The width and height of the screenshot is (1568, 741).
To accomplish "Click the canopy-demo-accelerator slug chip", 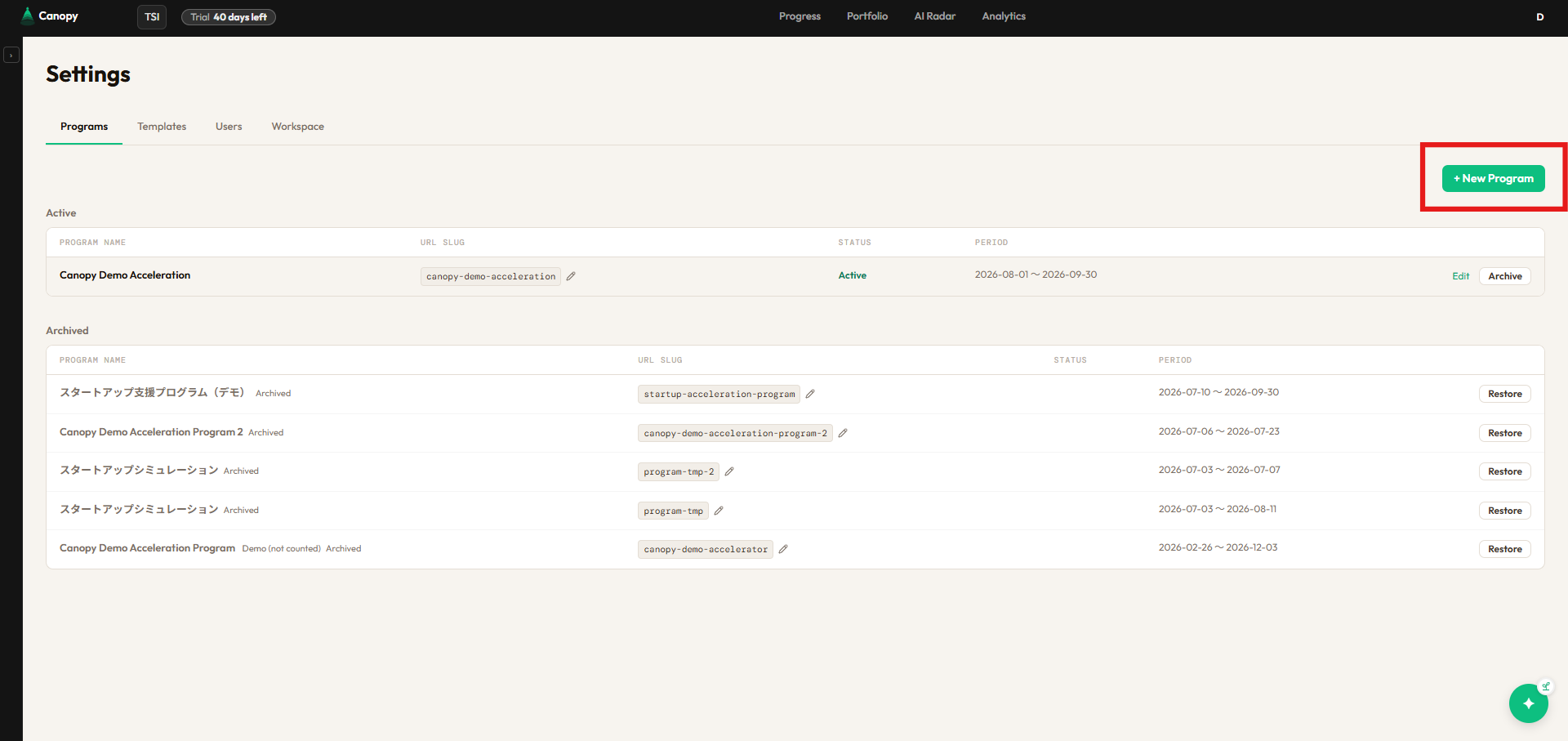I will [x=706, y=549].
